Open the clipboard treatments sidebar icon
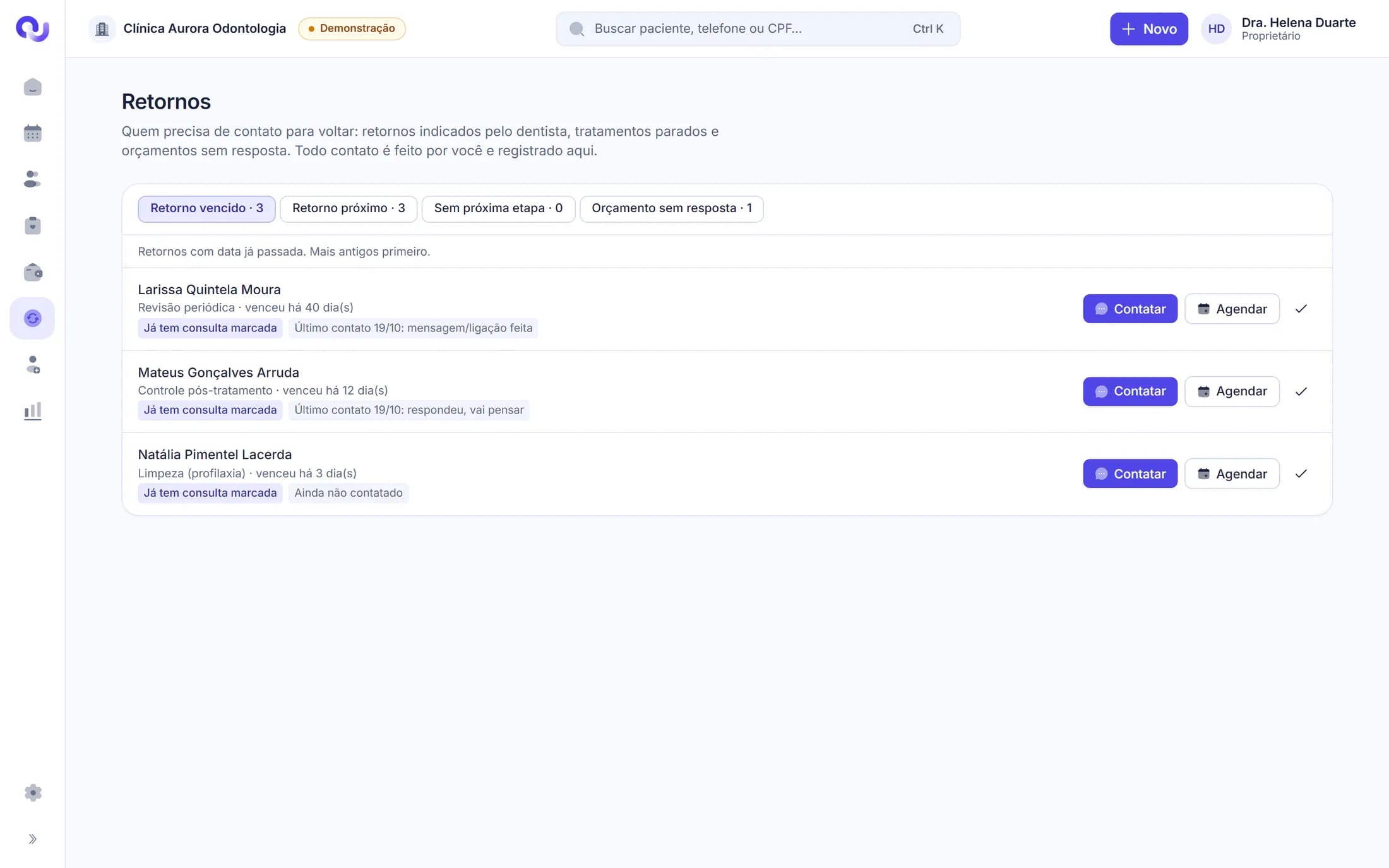Viewport: 1389px width, 868px height. click(32, 225)
